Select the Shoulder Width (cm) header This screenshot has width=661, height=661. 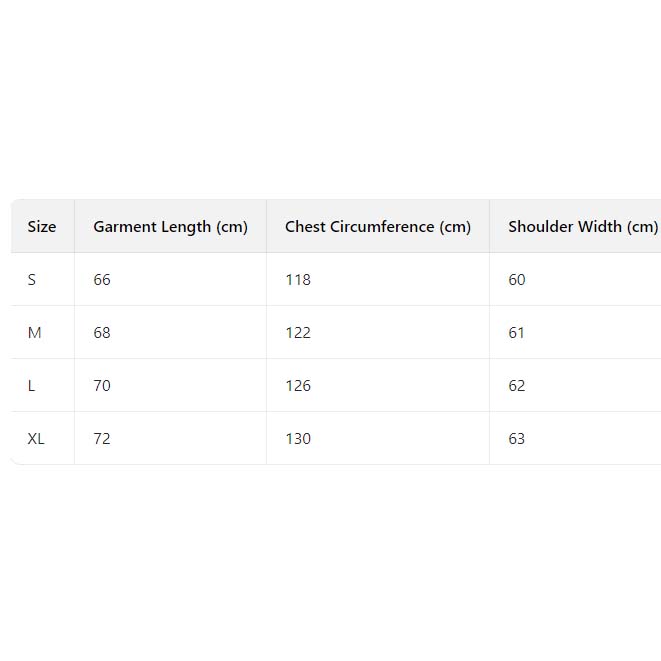pos(582,227)
